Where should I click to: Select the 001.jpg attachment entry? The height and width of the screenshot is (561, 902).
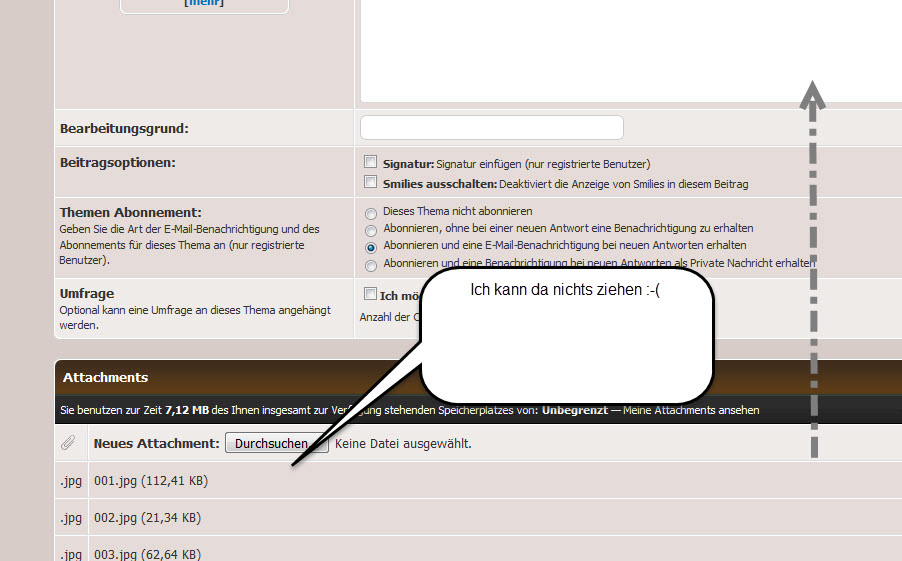coord(150,481)
